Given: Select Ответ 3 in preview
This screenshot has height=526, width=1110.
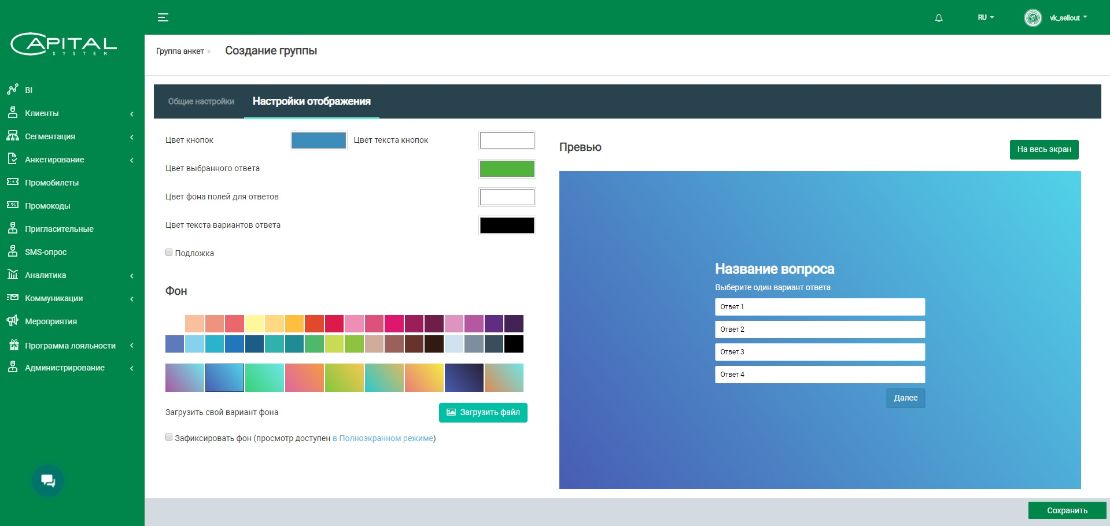Looking at the screenshot, I should click(820, 352).
